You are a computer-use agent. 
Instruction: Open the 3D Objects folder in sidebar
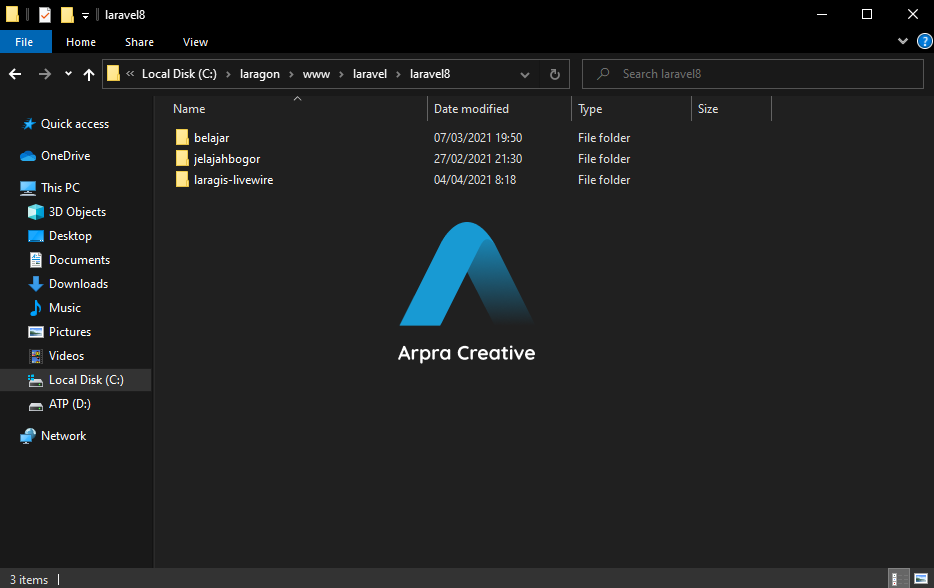tap(77, 212)
